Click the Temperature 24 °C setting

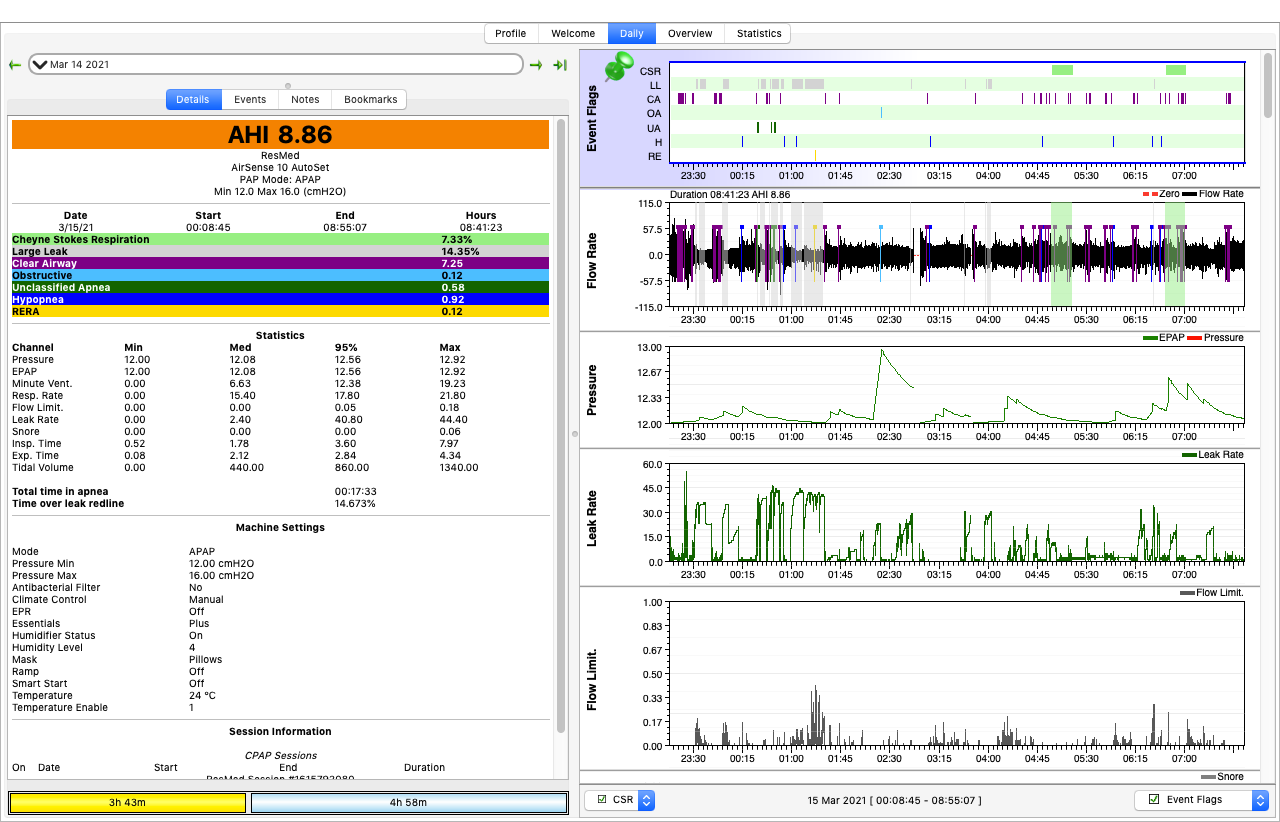(113, 695)
